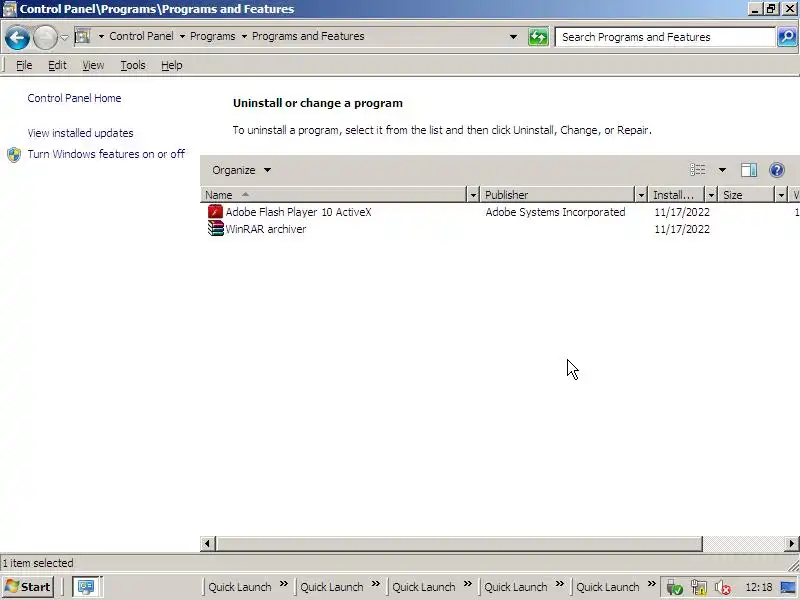
Task: Expand the arrow before Control Panel breadcrumb
Action: pyautogui.click(x=101, y=36)
